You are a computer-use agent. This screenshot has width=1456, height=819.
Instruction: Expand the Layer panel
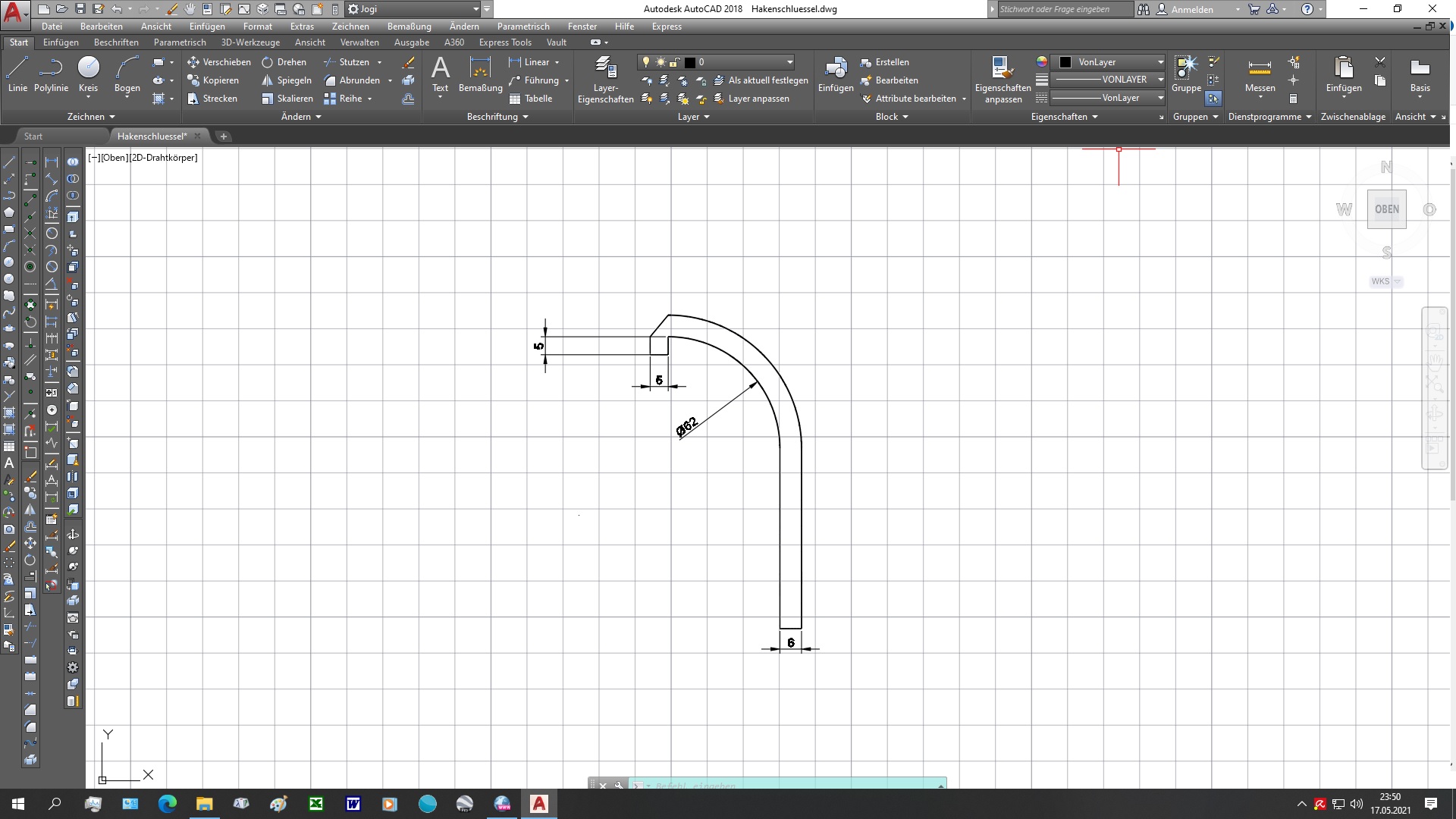693,117
